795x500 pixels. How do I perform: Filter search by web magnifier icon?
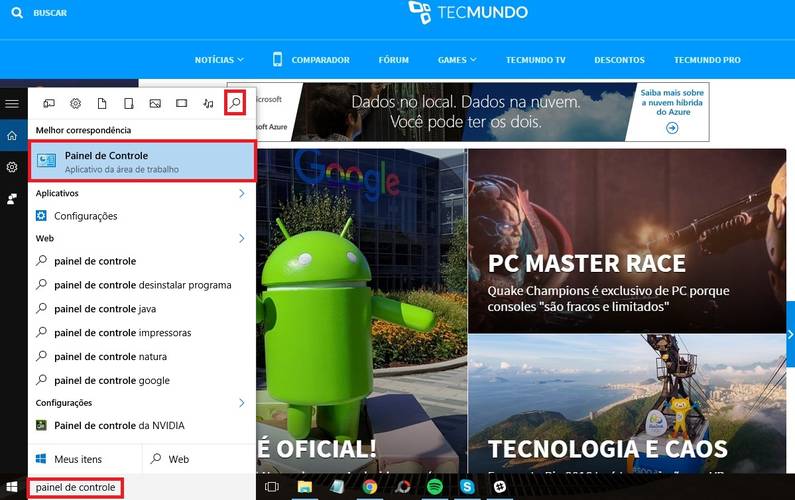click(x=235, y=103)
